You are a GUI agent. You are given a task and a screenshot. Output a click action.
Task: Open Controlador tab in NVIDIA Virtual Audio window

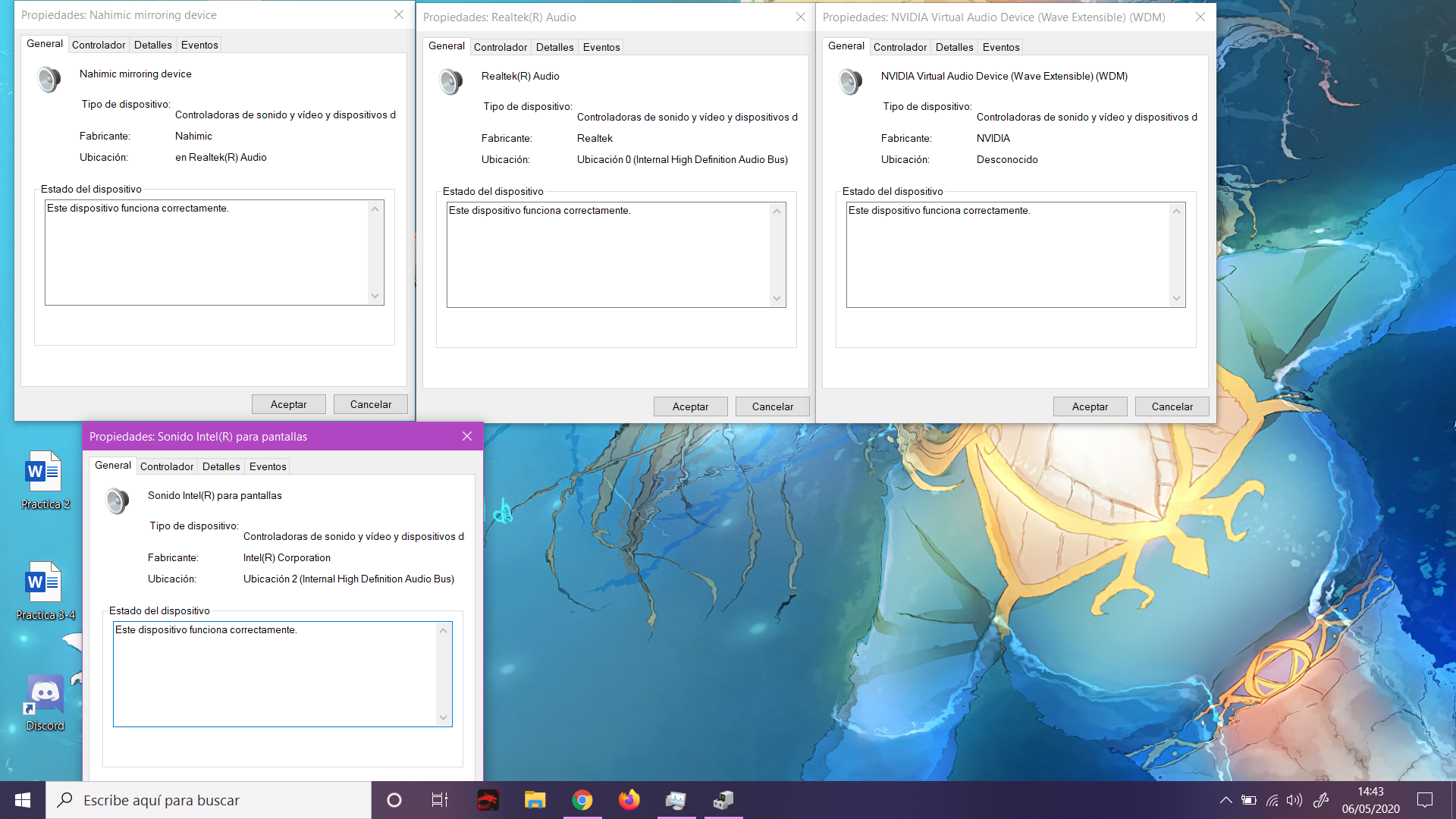pyautogui.click(x=900, y=47)
